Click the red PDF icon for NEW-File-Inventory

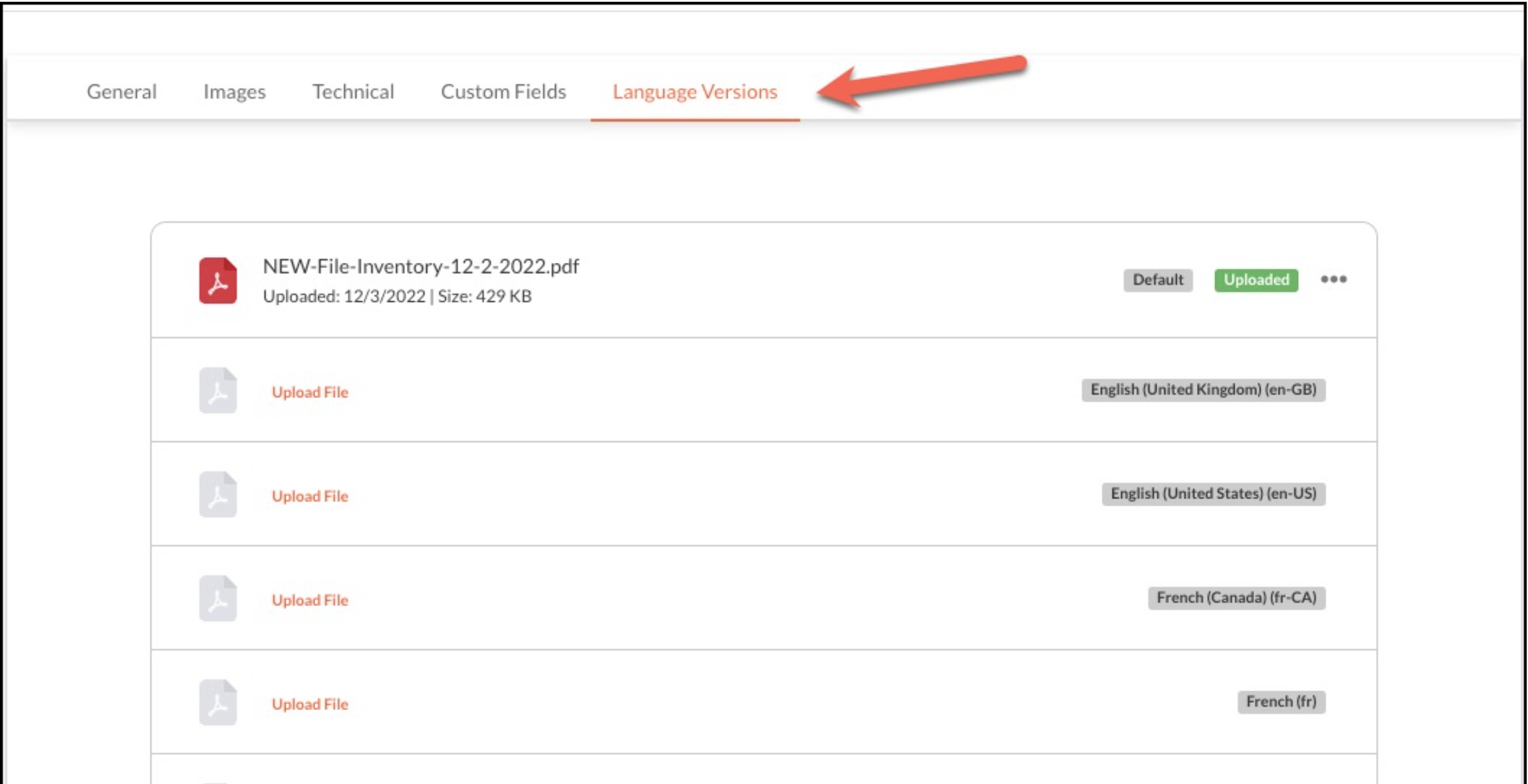pyautogui.click(x=217, y=280)
